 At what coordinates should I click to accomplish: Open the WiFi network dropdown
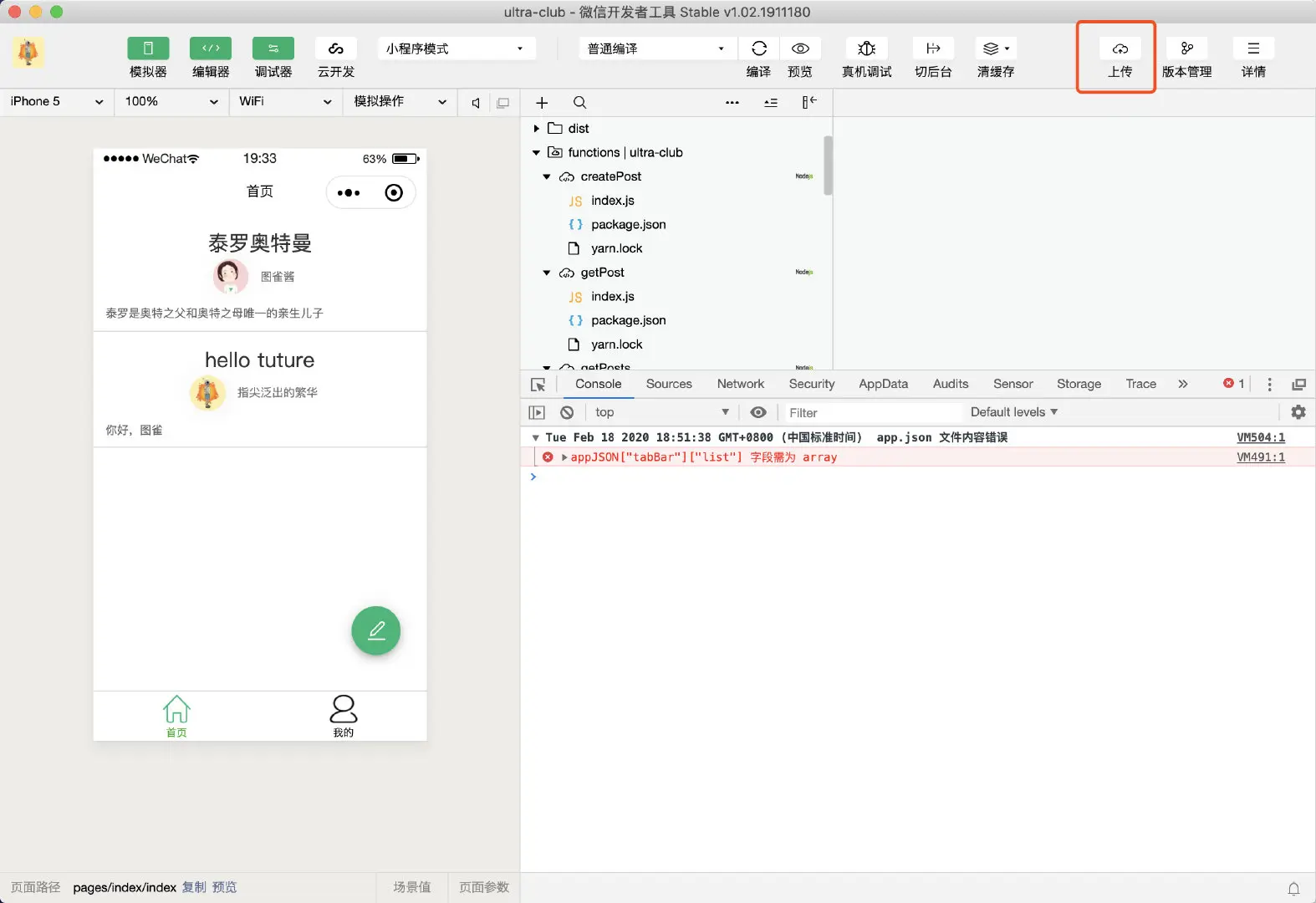285,101
